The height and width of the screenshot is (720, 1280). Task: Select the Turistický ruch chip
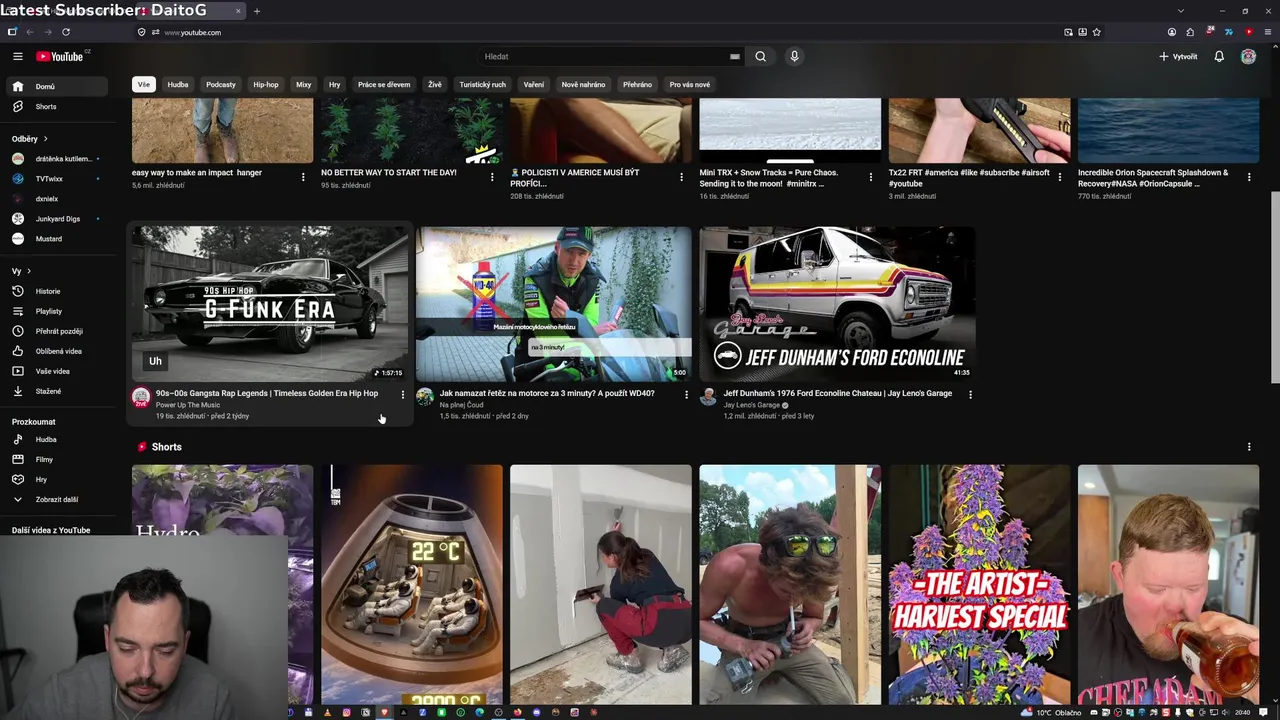tap(483, 85)
